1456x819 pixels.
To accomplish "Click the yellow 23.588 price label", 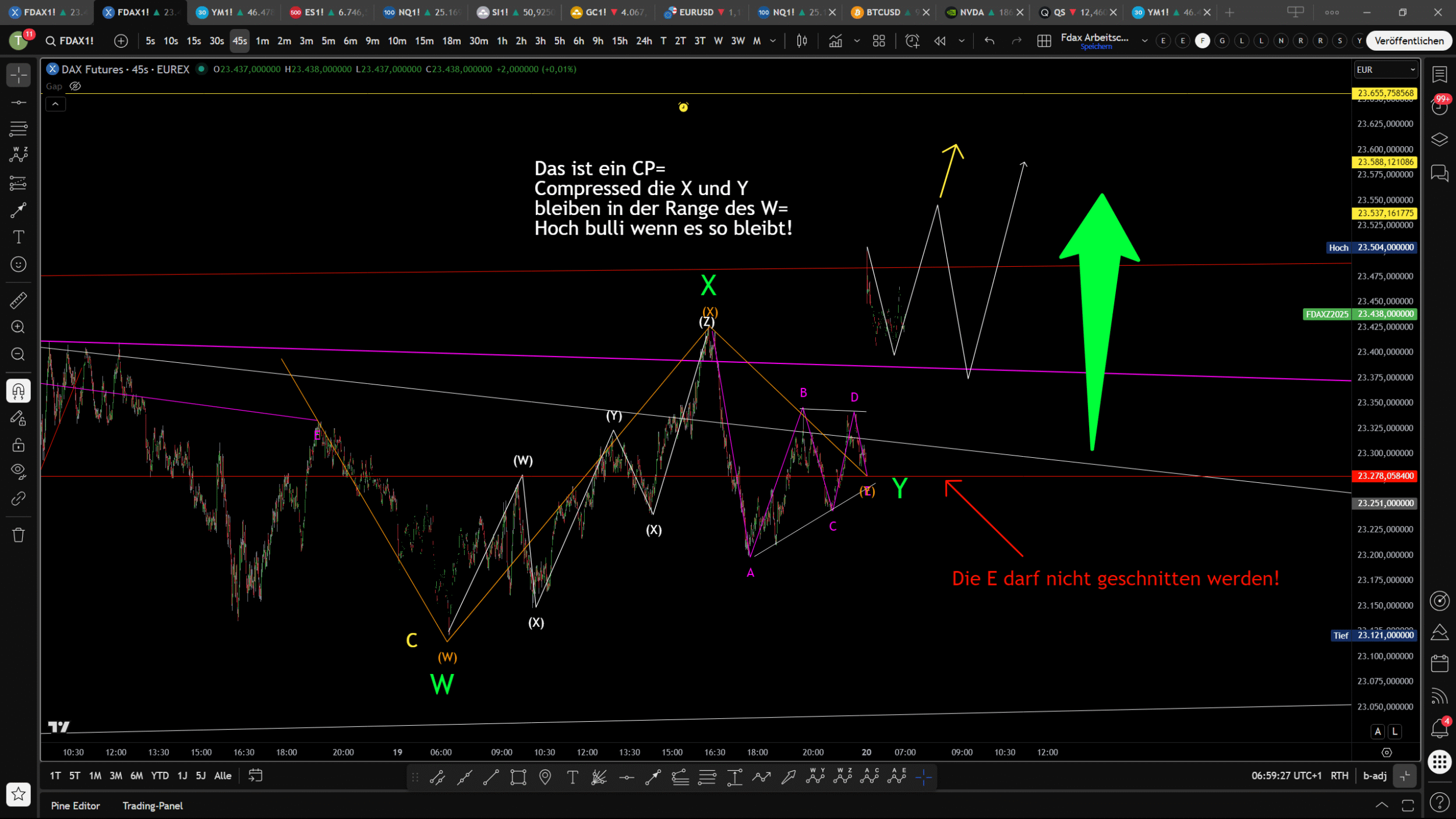I will pos(1385,162).
